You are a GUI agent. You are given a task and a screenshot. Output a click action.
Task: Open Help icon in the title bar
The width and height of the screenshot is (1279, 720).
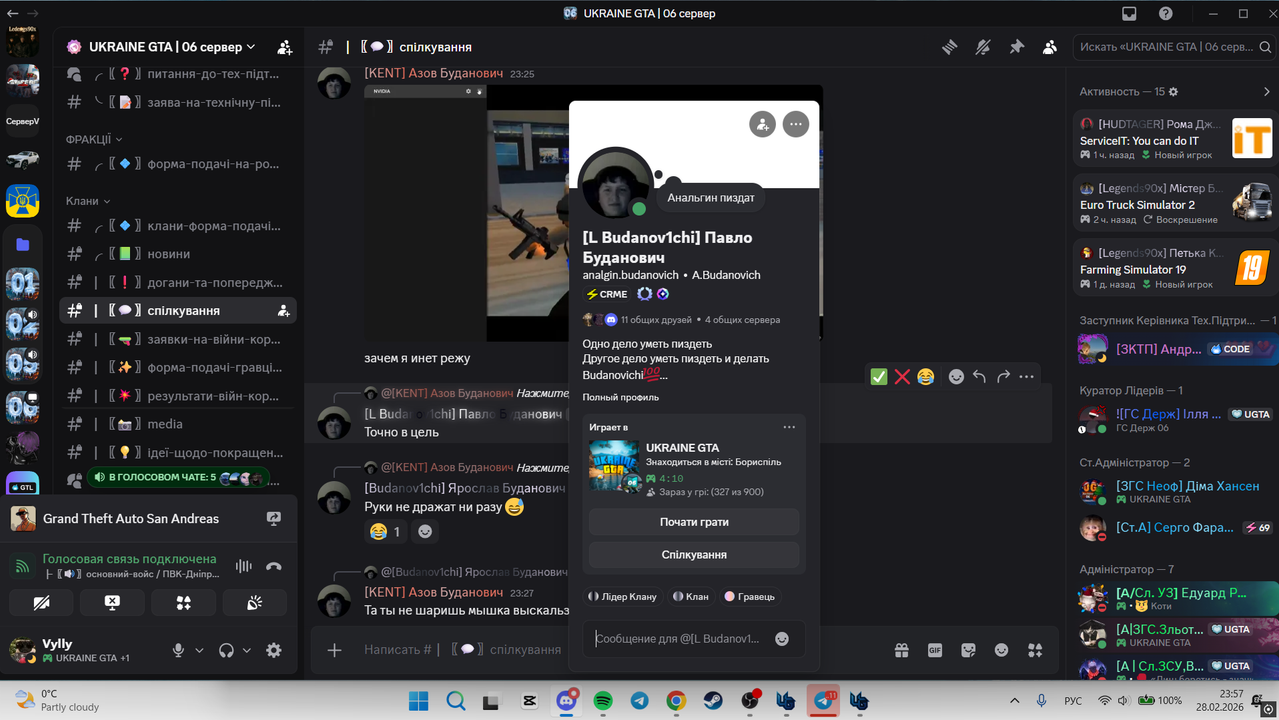point(1166,14)
